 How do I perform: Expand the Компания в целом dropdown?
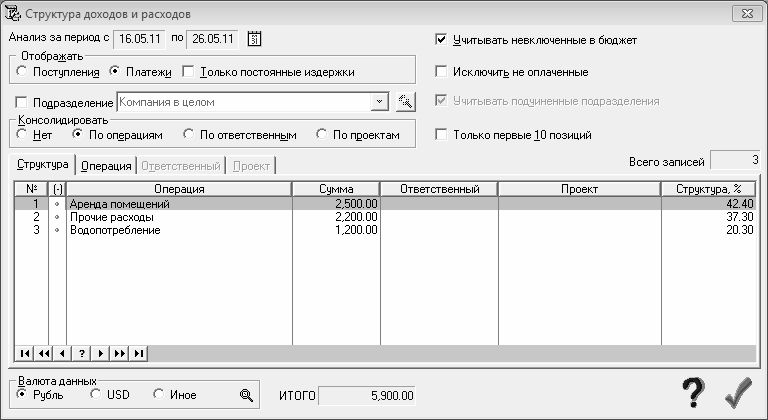[379, 102]
